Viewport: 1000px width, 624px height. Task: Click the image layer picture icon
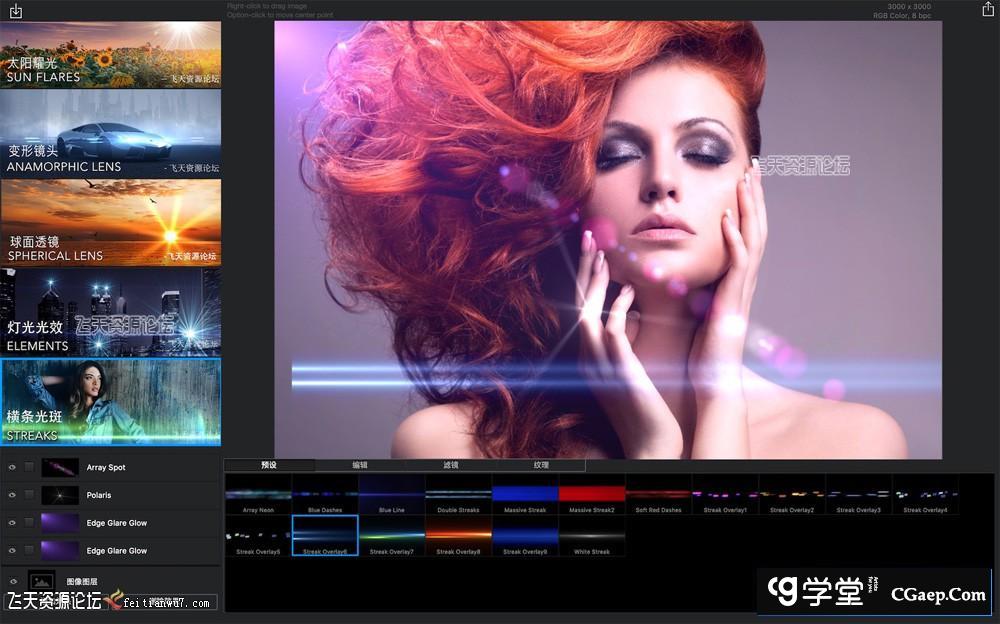point(42,581)
